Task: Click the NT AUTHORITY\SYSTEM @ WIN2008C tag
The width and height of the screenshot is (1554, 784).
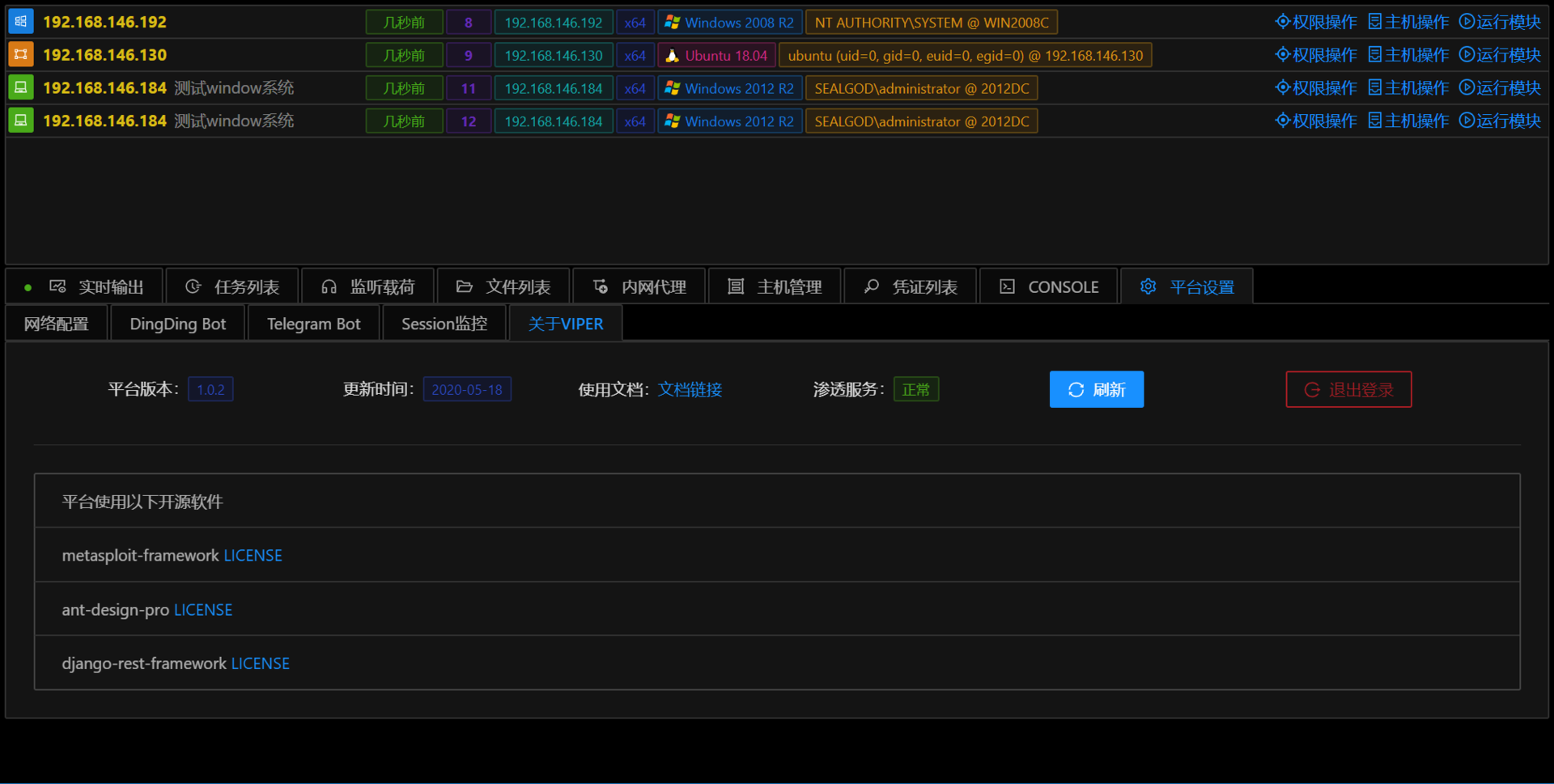Action: 932,23
